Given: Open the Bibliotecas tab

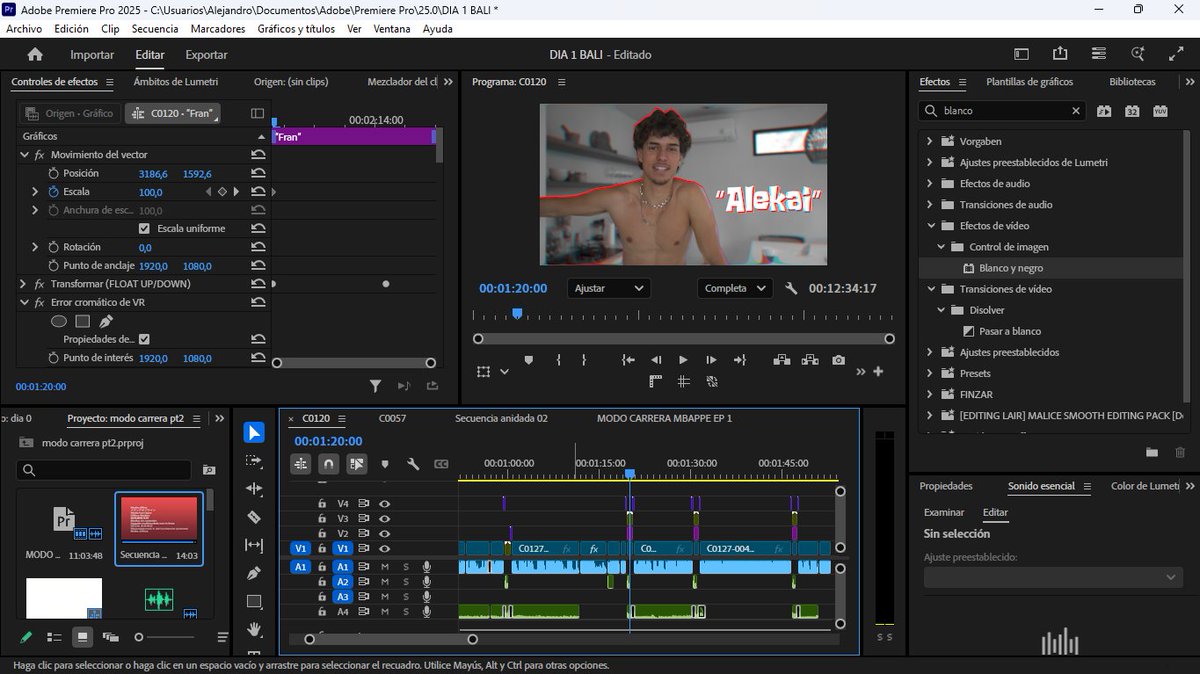Looking at the screenshot, I should coord(1132,81).
